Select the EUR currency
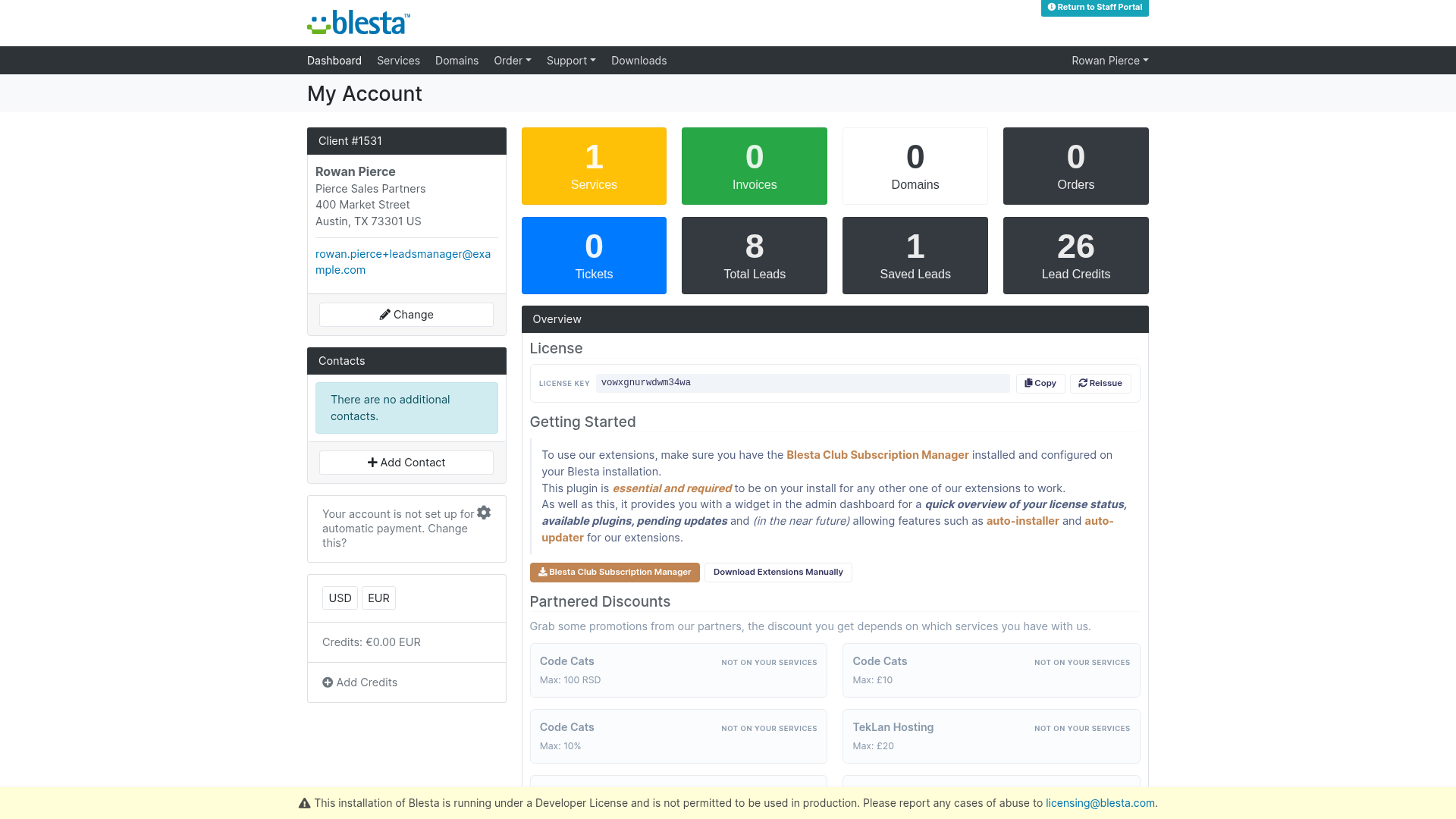1456x819 pixels. click(378, 598)
